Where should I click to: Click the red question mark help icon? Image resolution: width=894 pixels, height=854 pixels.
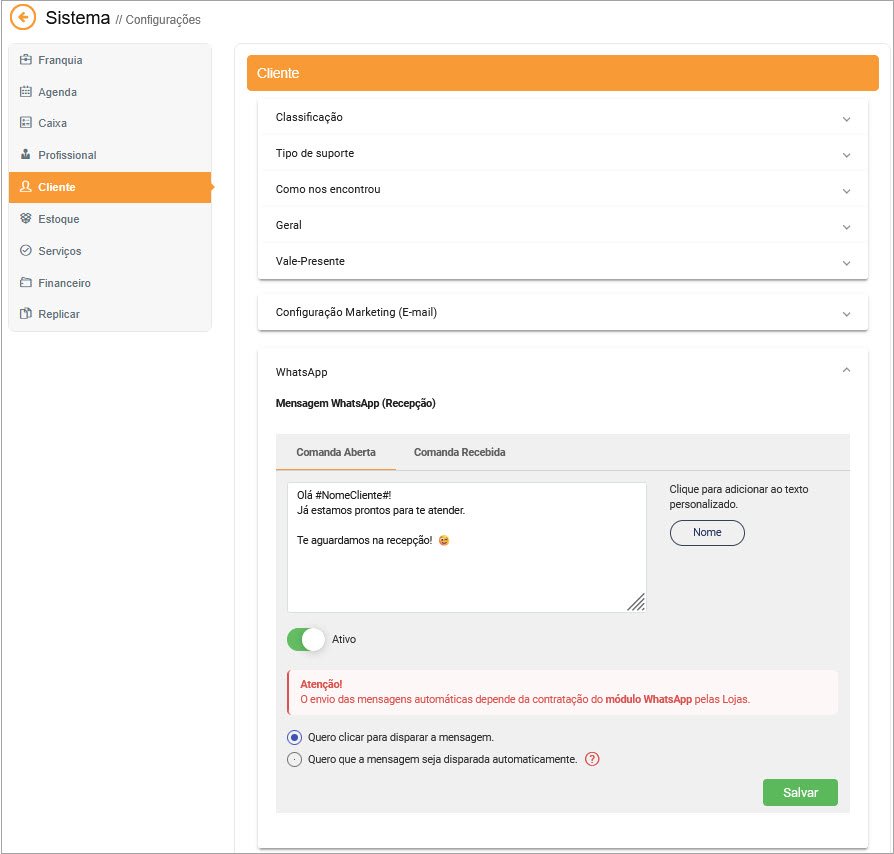pyautogui.click(x=592, y=759)
